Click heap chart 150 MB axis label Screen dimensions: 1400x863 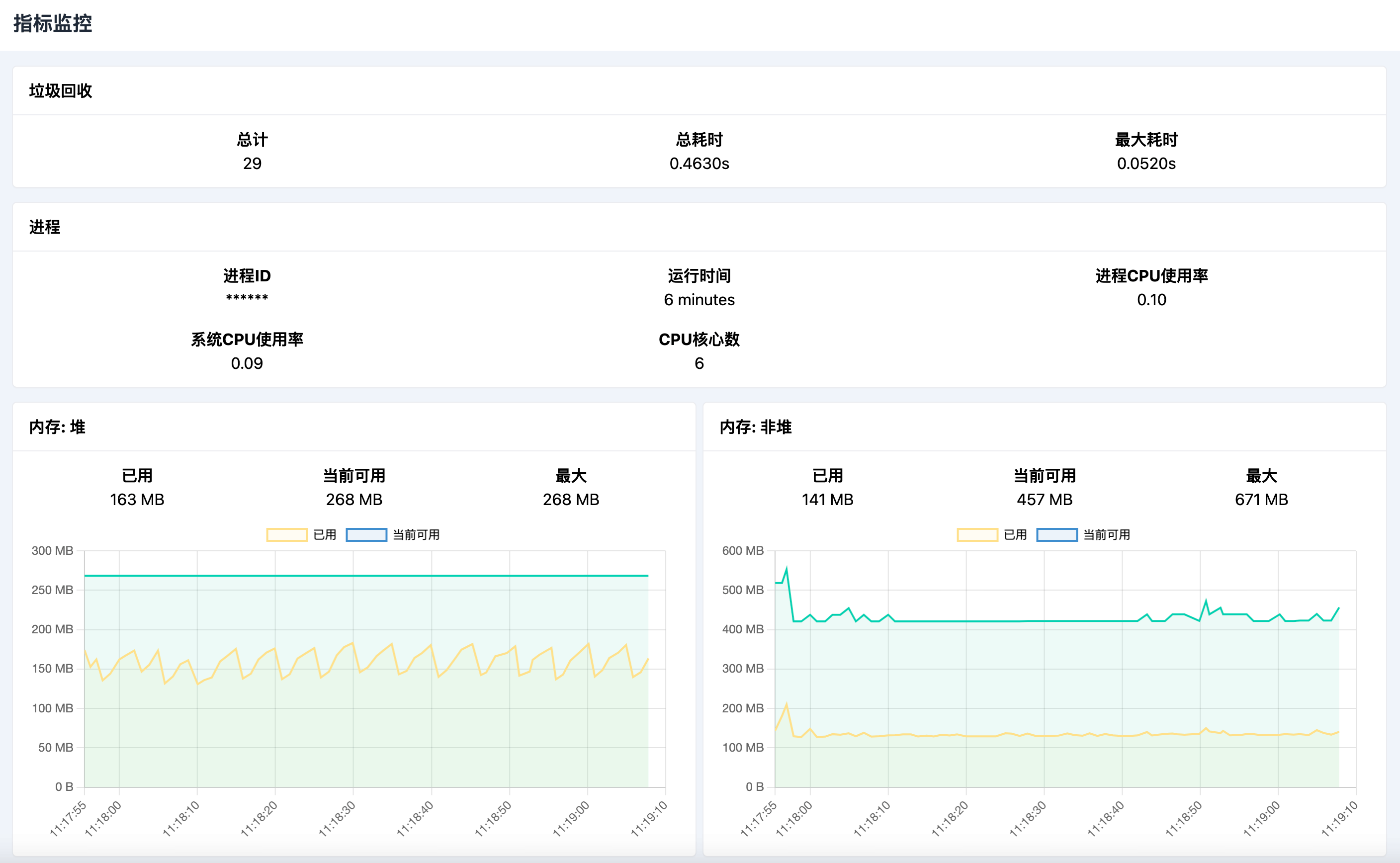[53, 669]
